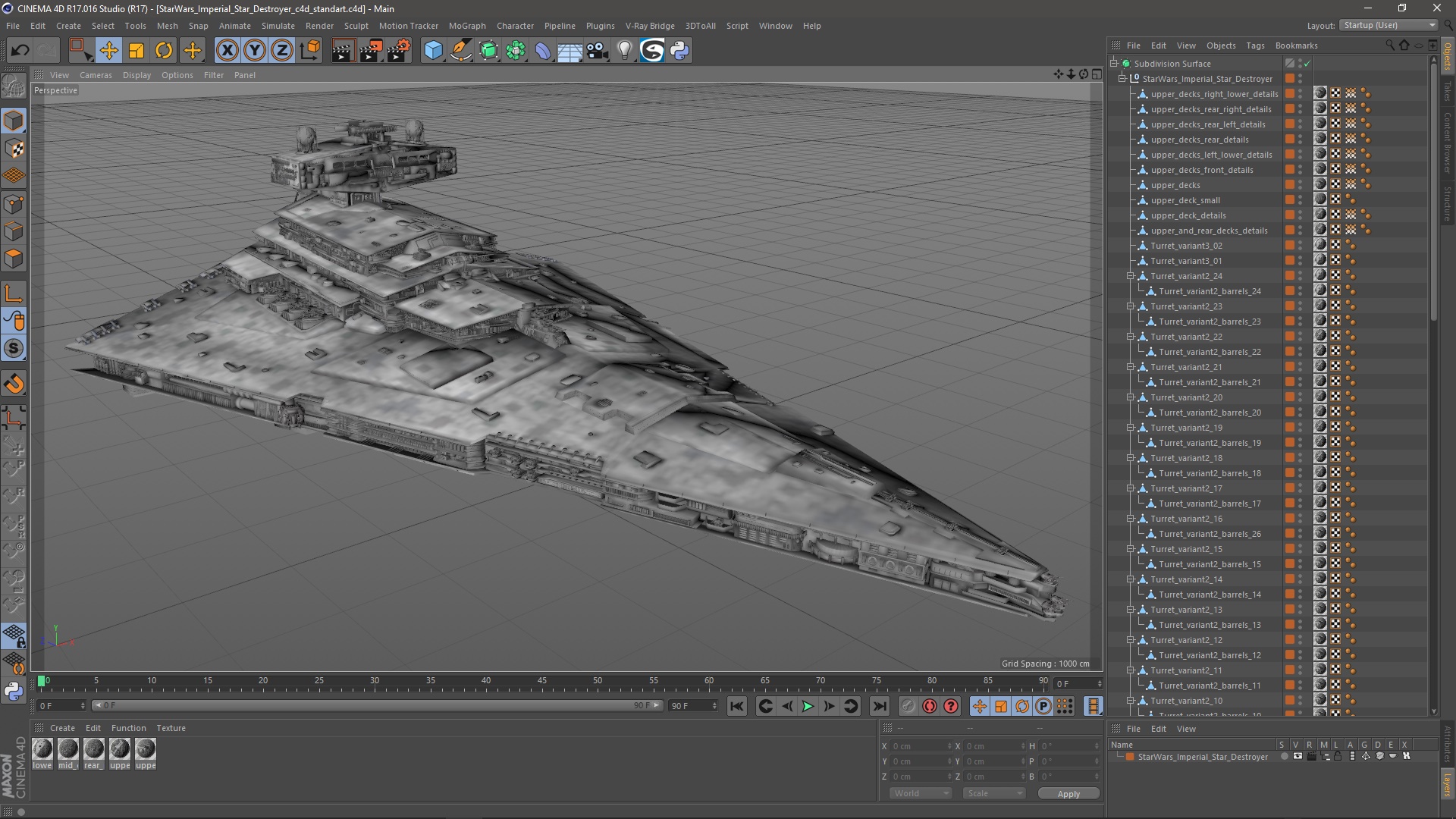Record active objects keyframe
Image resolution: width=1456 pixels, height=819 pixels.
pyautogui.click(x=908, y=706)
